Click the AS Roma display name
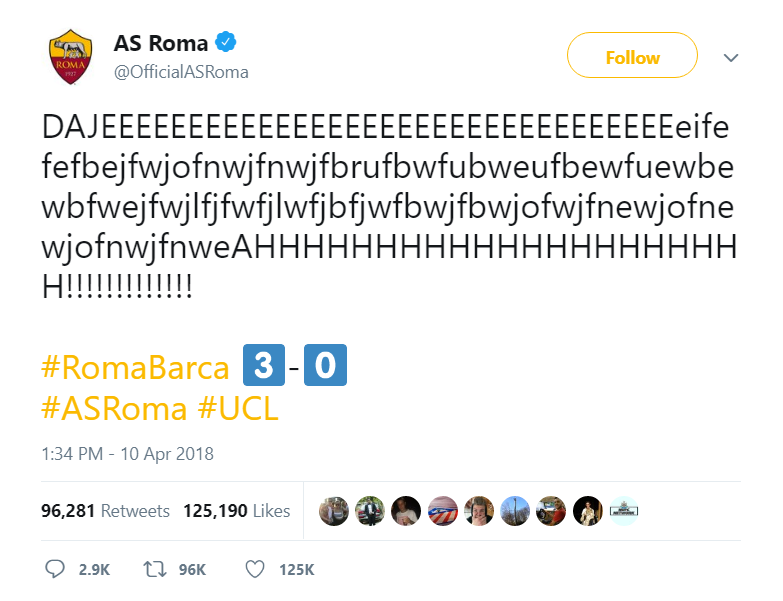This screenshot has width=783, height=601. [x=161, y=43]
